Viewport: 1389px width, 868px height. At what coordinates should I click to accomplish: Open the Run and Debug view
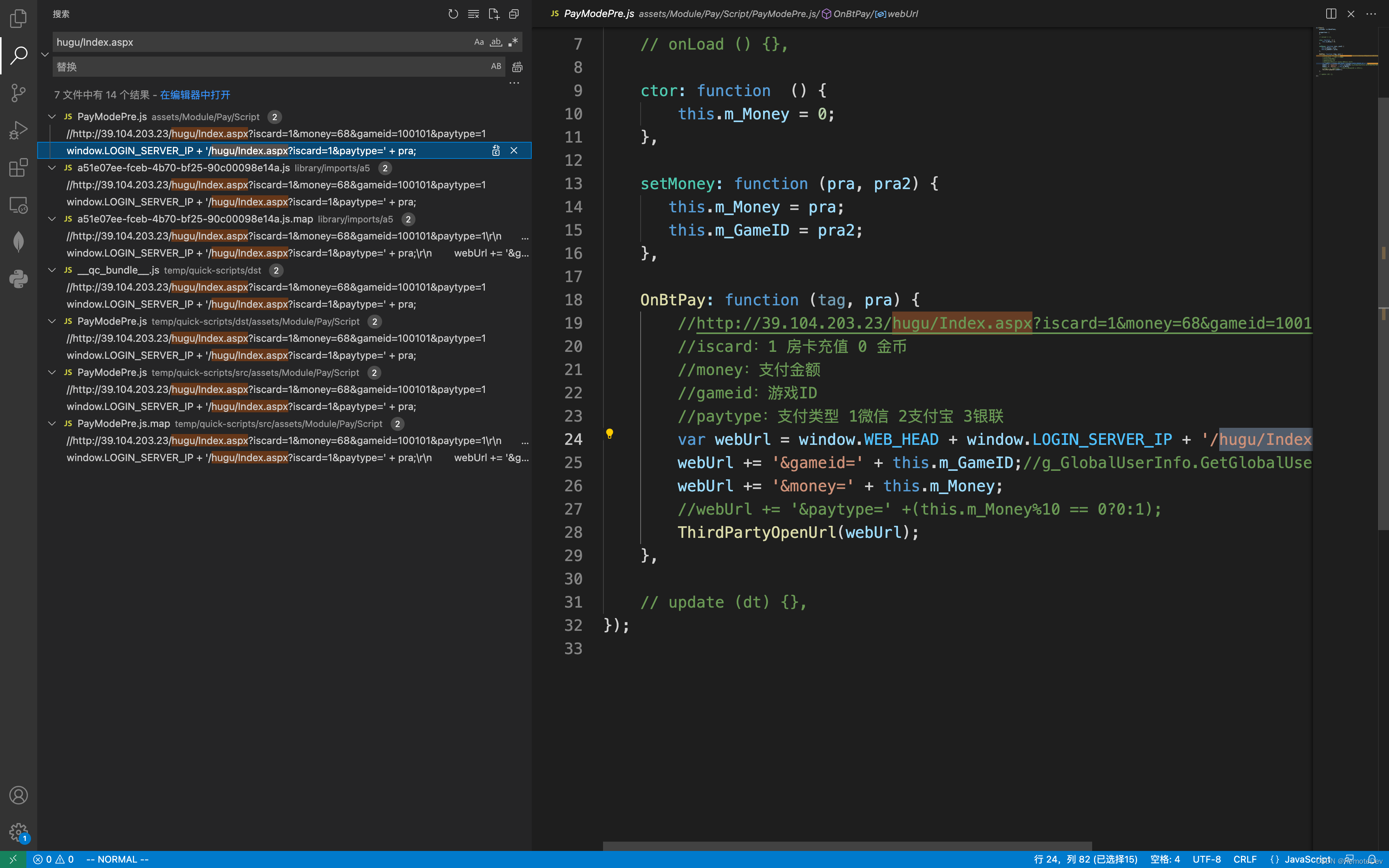pos(18,130)
